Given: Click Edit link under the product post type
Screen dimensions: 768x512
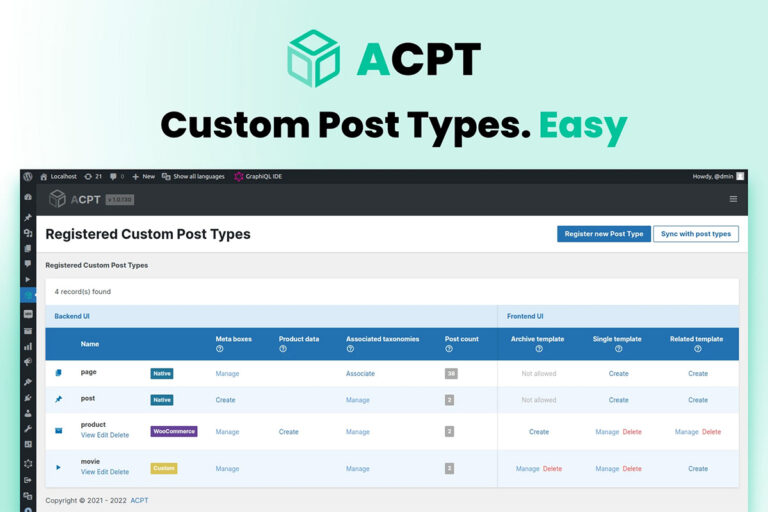Looking at the screenshot, I should point(101,435).
